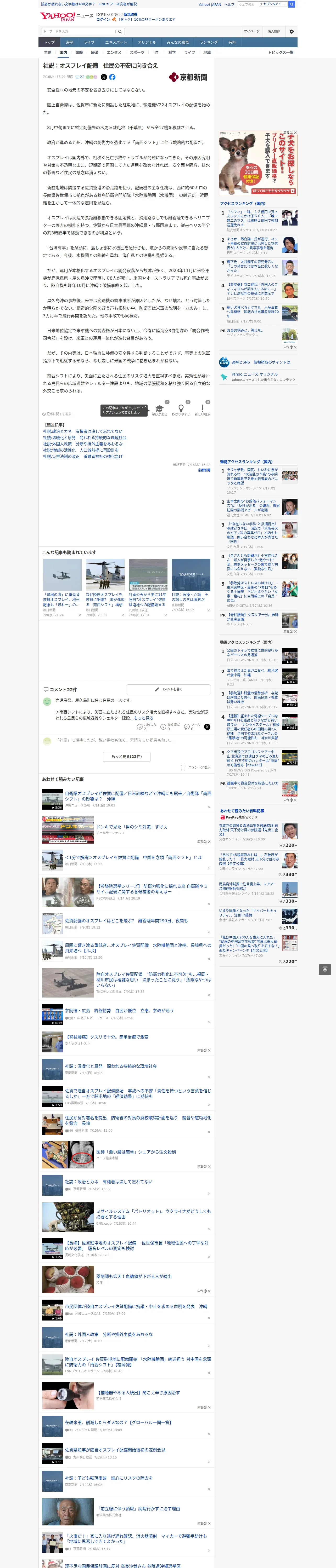The width and height of the screenshot is (336, 1568).
Task: Open related article 社説:温暖化と原発
Action: coord(85,438)
